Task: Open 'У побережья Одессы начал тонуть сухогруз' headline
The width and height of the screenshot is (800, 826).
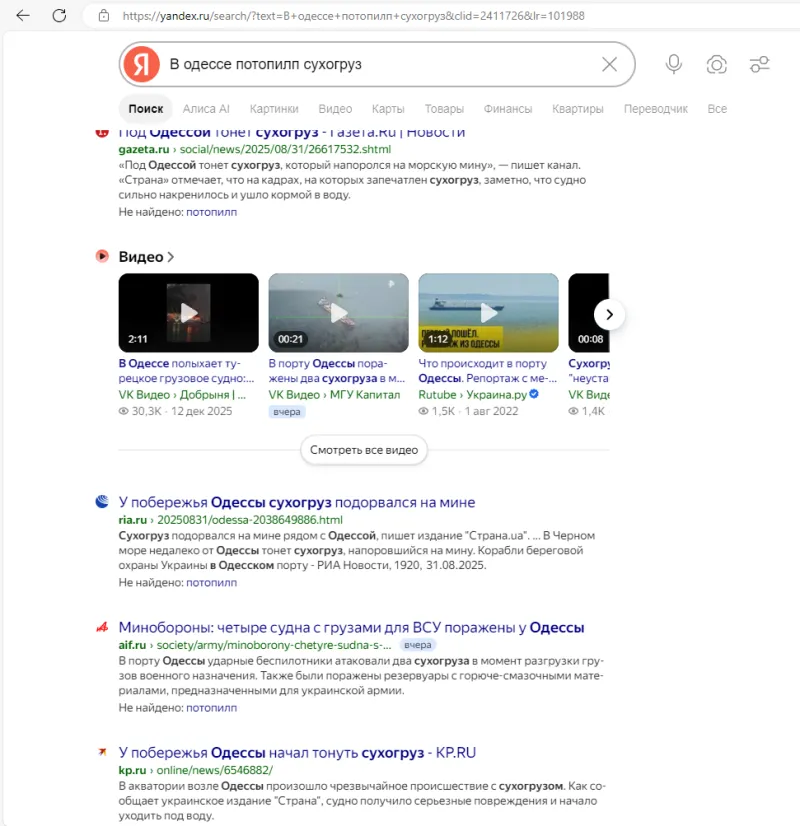Action: click(297, 752)
